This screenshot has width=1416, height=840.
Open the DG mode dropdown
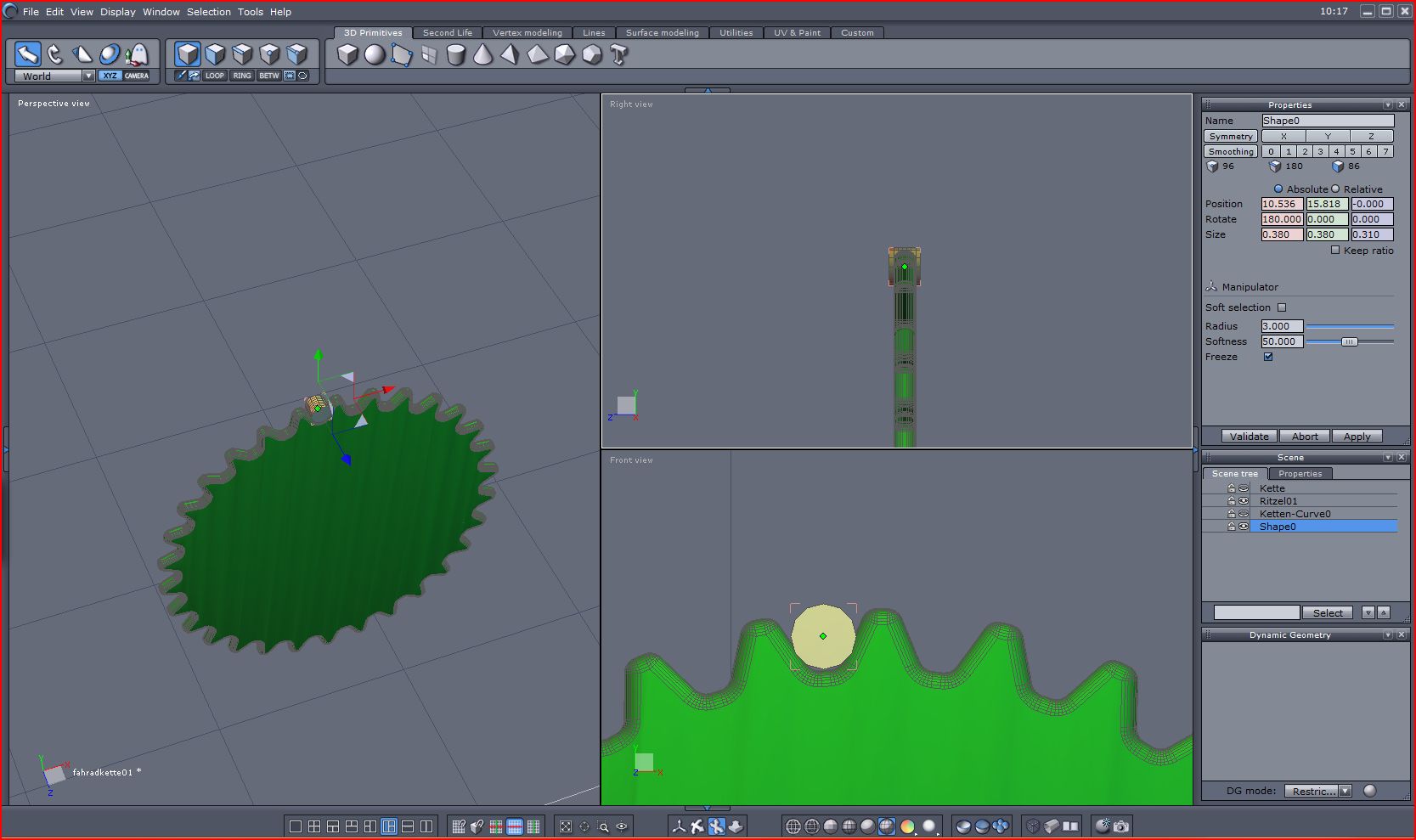(x=1345, y=791)
